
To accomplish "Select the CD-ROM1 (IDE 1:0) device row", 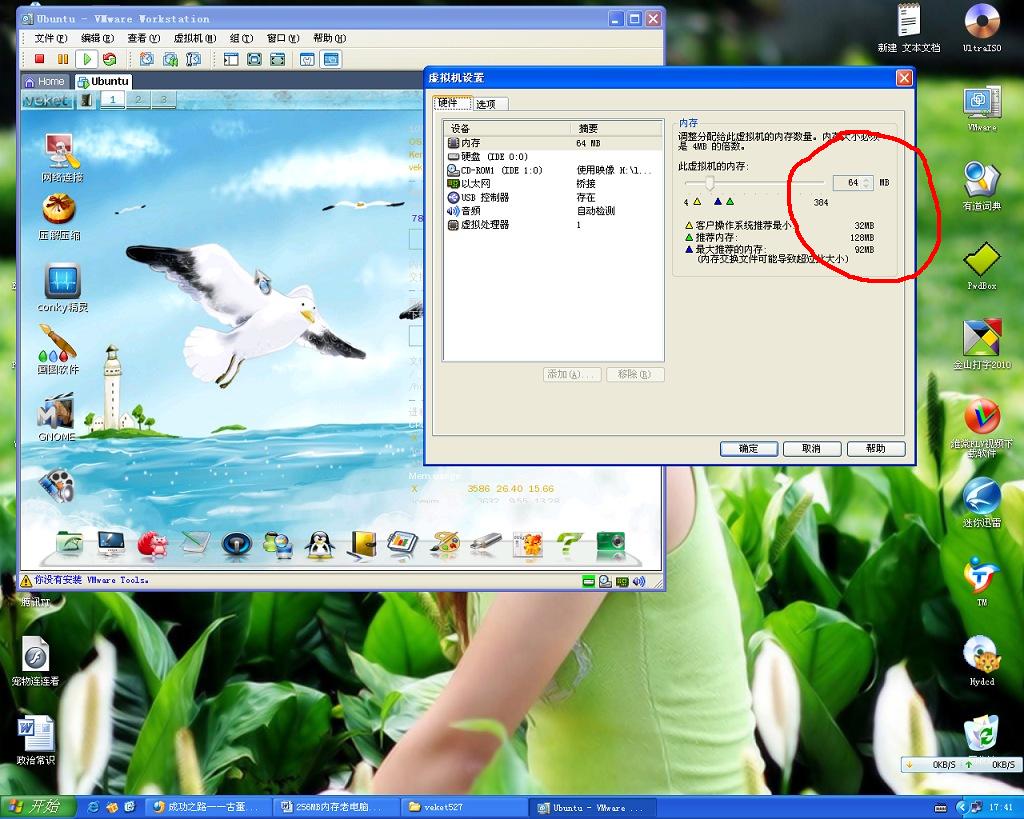I will 552,170.
